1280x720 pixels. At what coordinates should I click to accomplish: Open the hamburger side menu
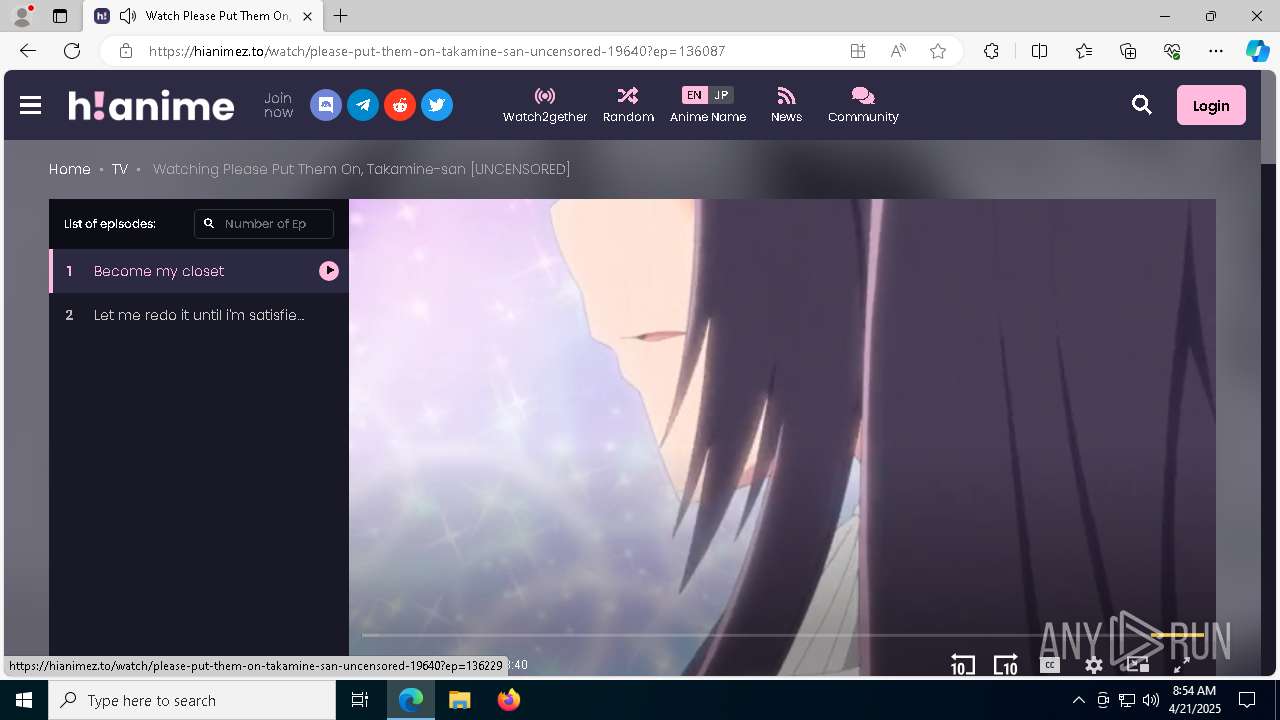[30, 105]
